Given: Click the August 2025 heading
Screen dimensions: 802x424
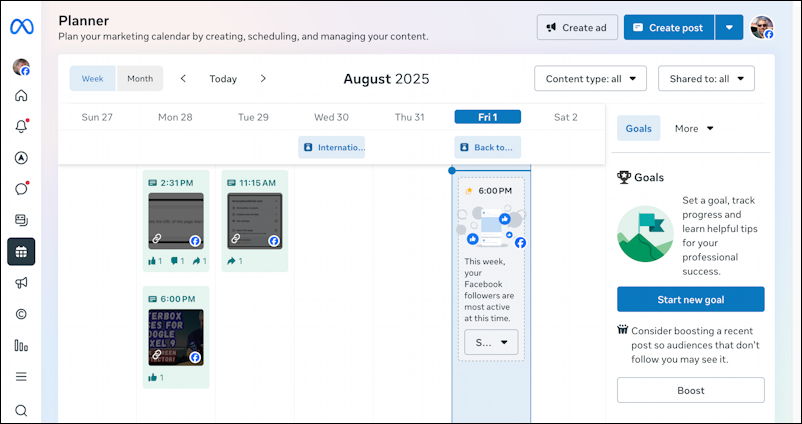Looking at the screenshot, I should (386, 79).
